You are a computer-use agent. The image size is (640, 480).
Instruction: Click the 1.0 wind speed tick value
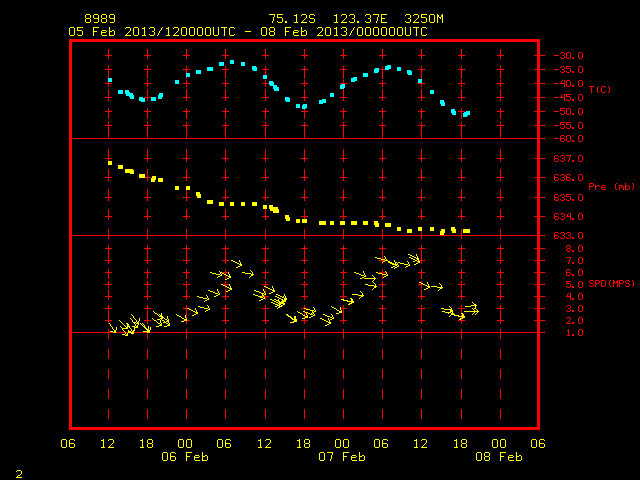574,333
